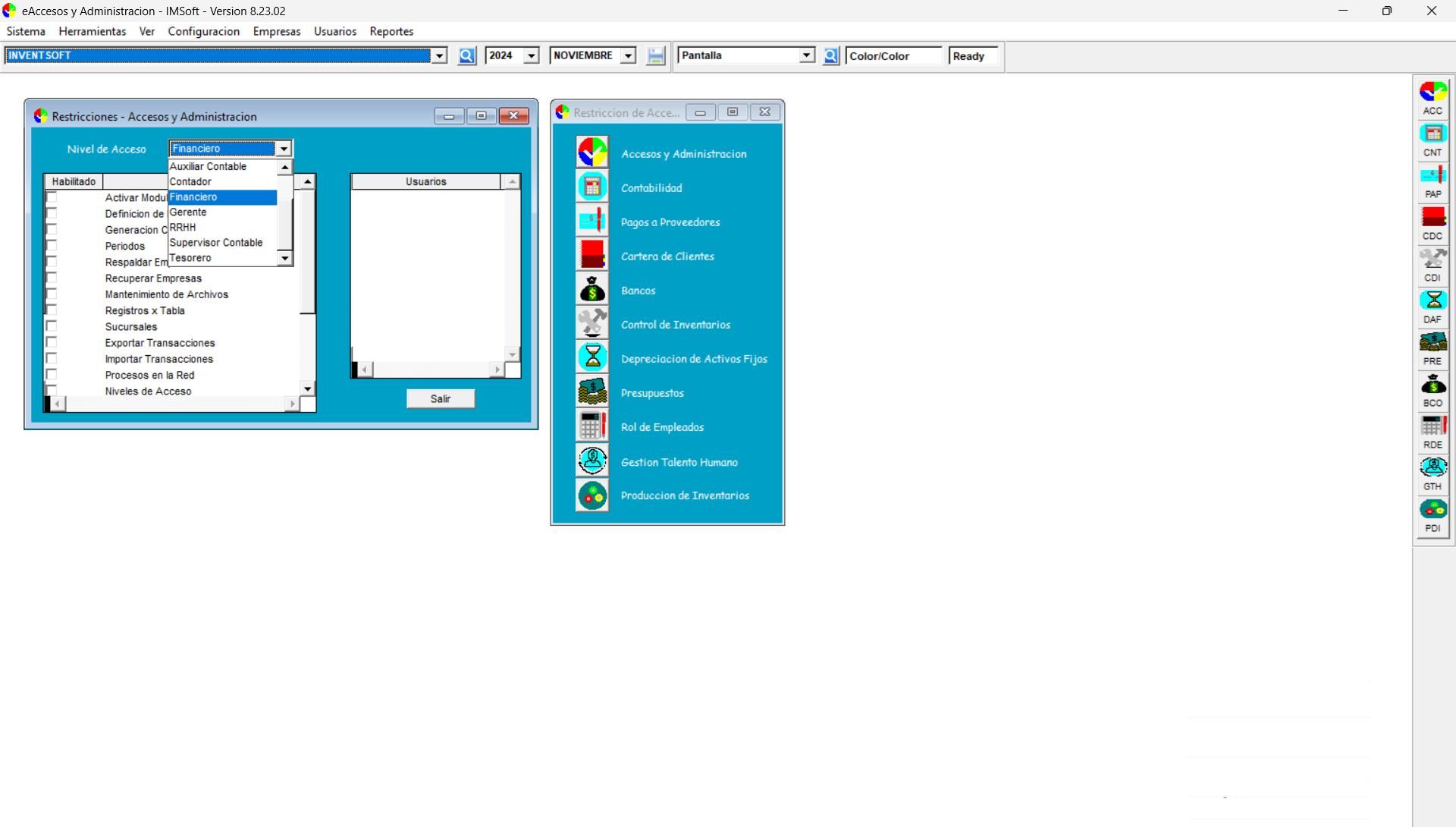Image resolution: width=1456 pixels, height=827 pixels.
Task: Open the Depreciacion de Activos Fijos icon
Action: [x=592, y=357]
